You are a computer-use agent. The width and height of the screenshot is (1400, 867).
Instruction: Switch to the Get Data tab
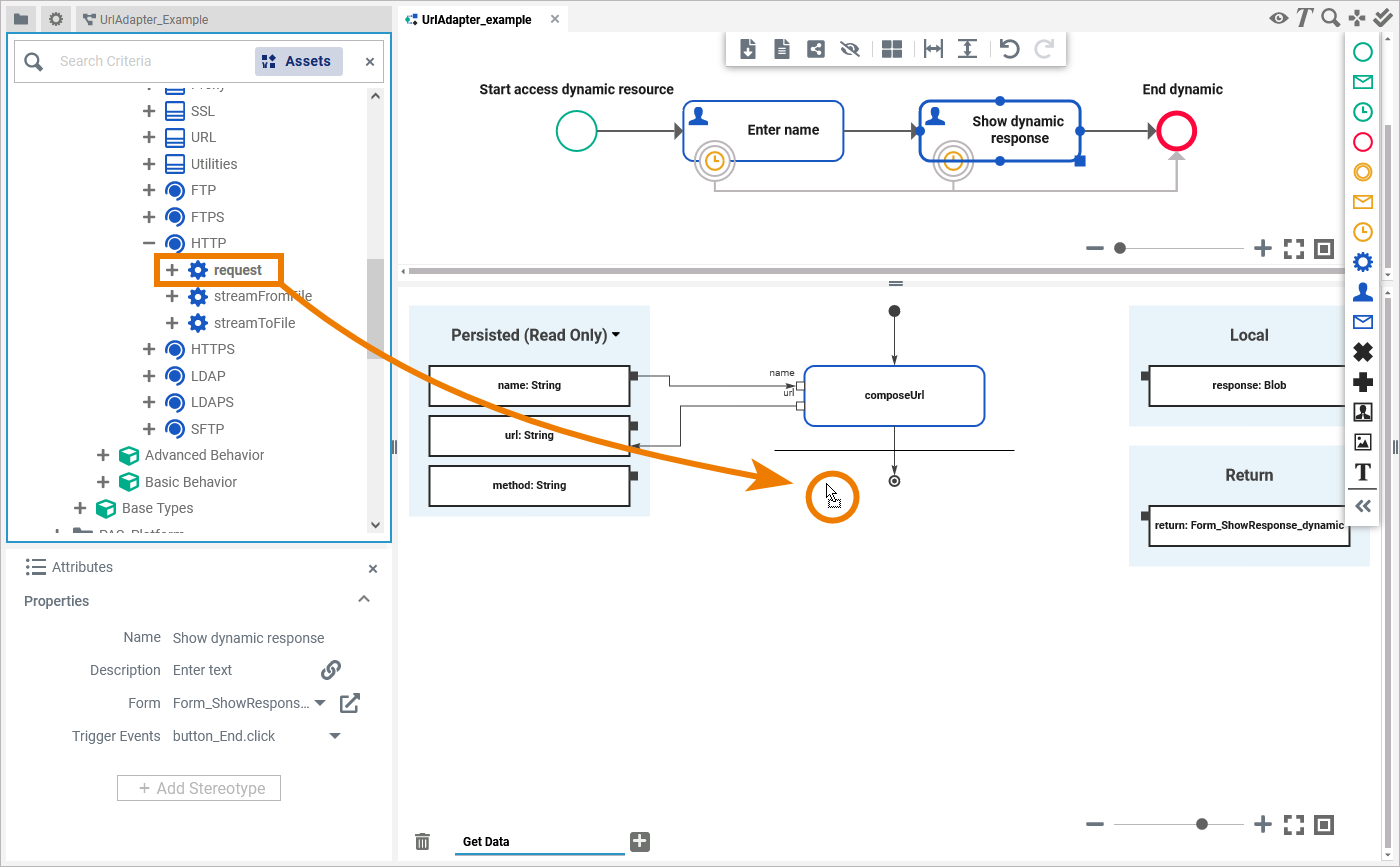486,842
